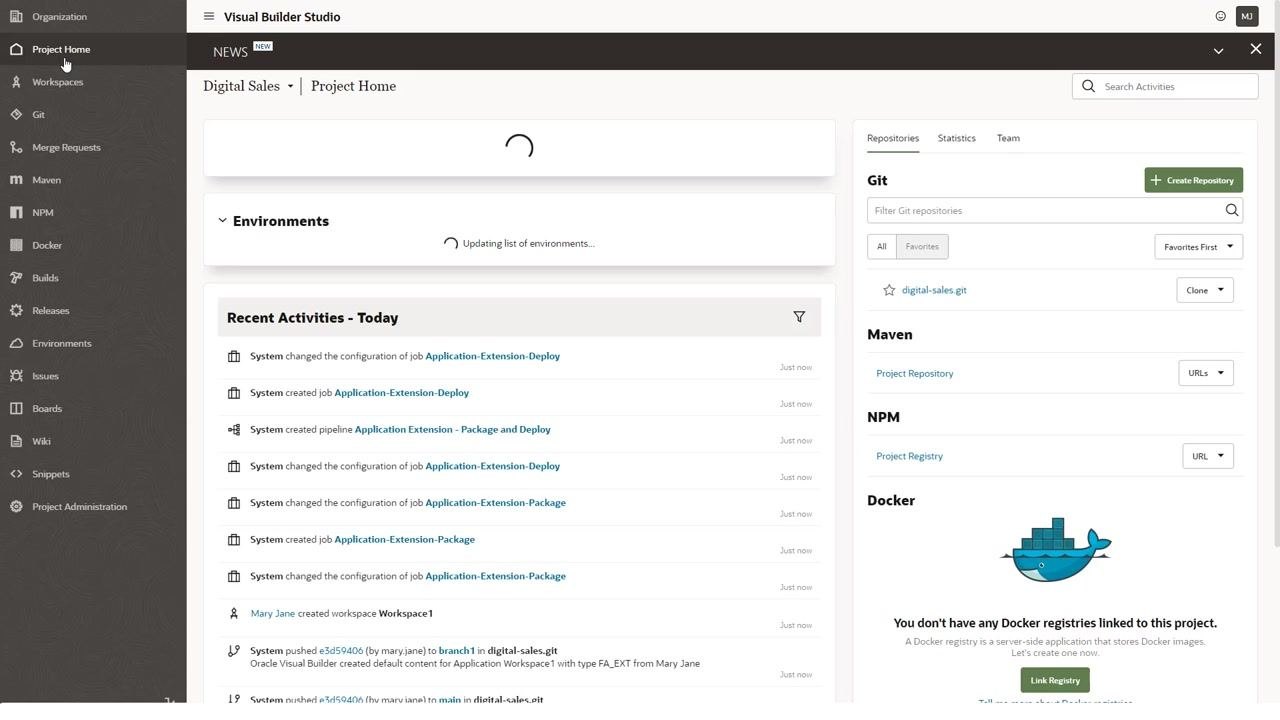Open the Merge Requests sidebar icon

pos(16,147)
